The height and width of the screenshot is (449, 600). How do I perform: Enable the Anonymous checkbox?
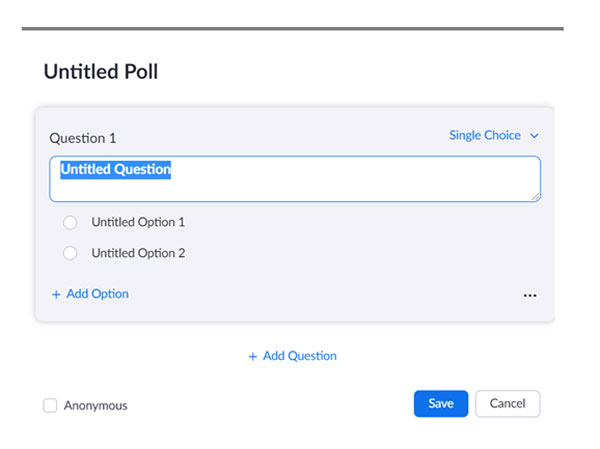tap(50, 406)
